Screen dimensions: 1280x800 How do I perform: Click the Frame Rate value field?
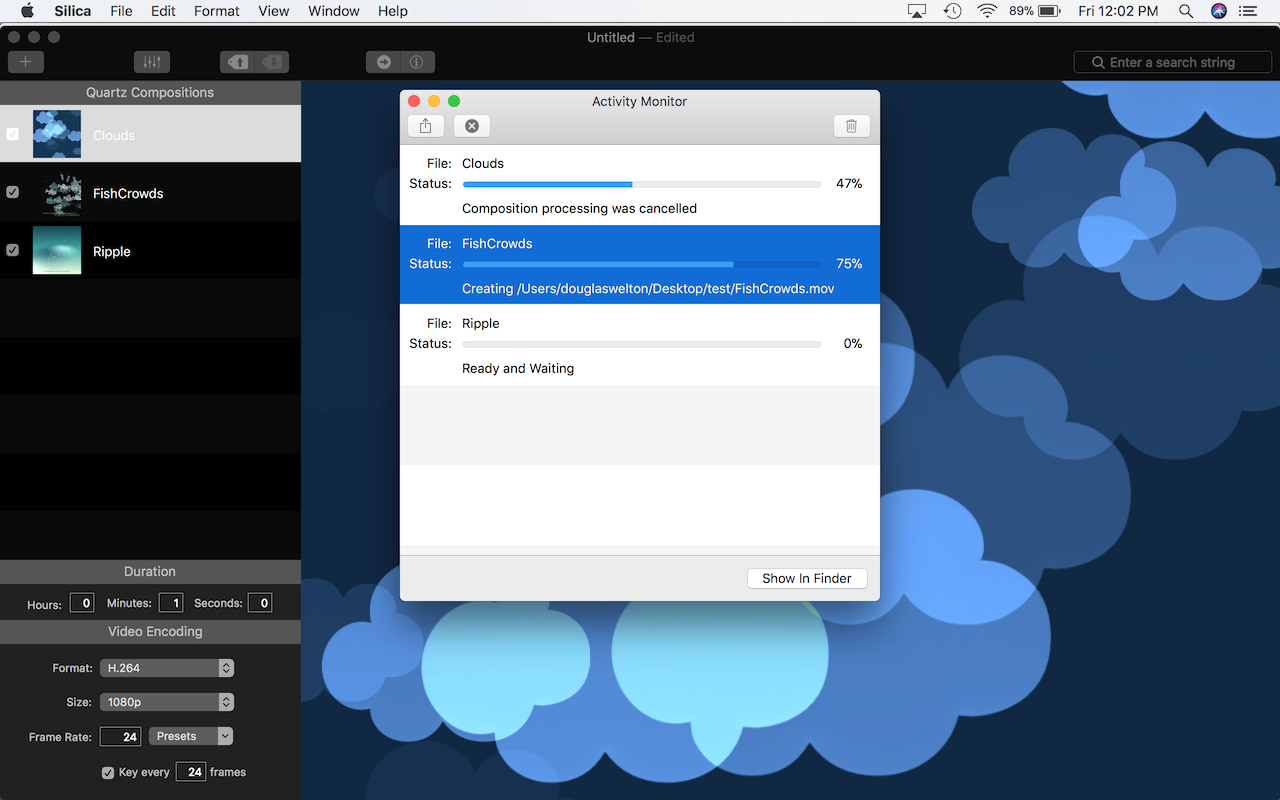click(121, 737)
